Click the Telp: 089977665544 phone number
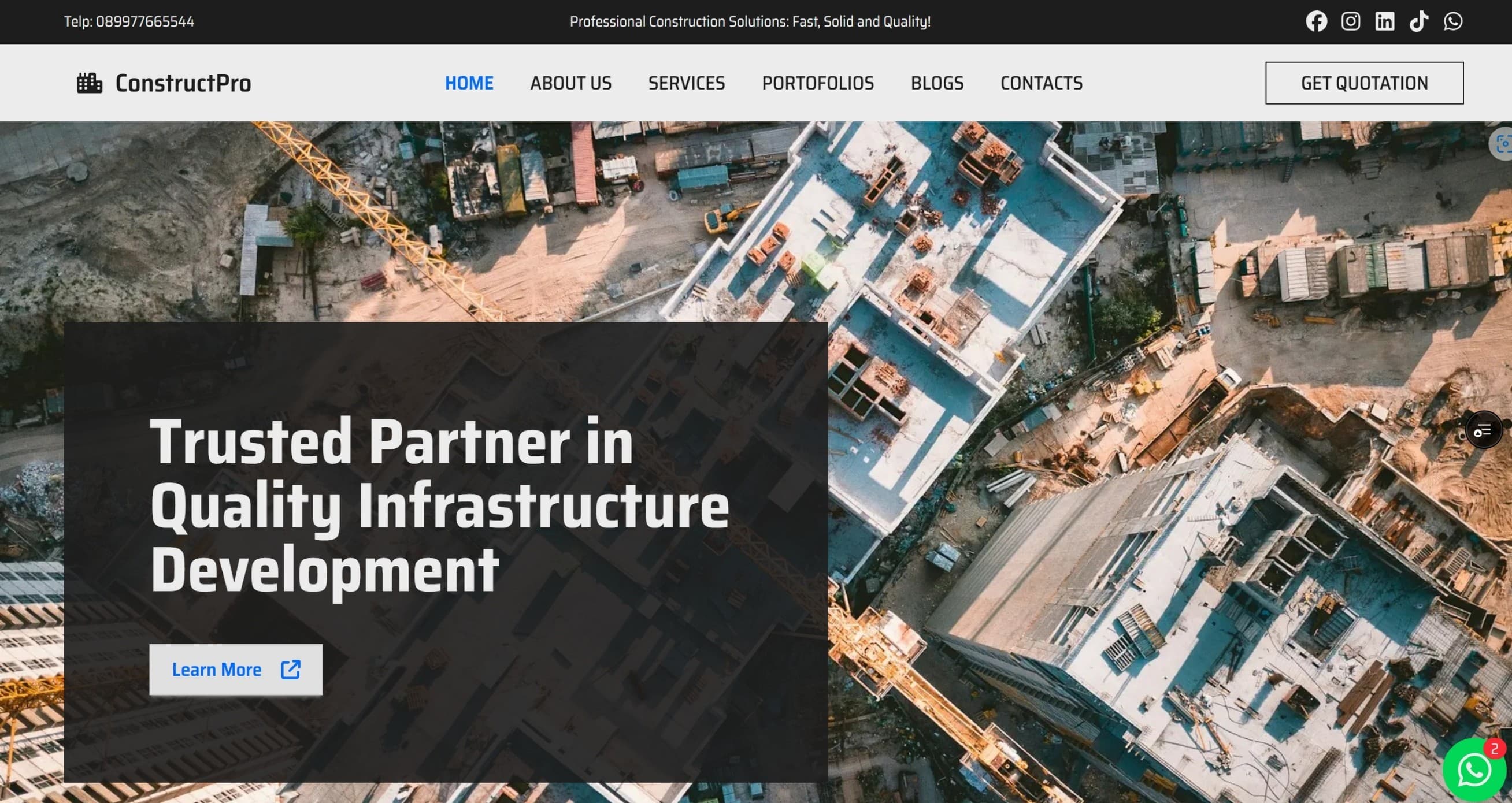 point(129,22)
